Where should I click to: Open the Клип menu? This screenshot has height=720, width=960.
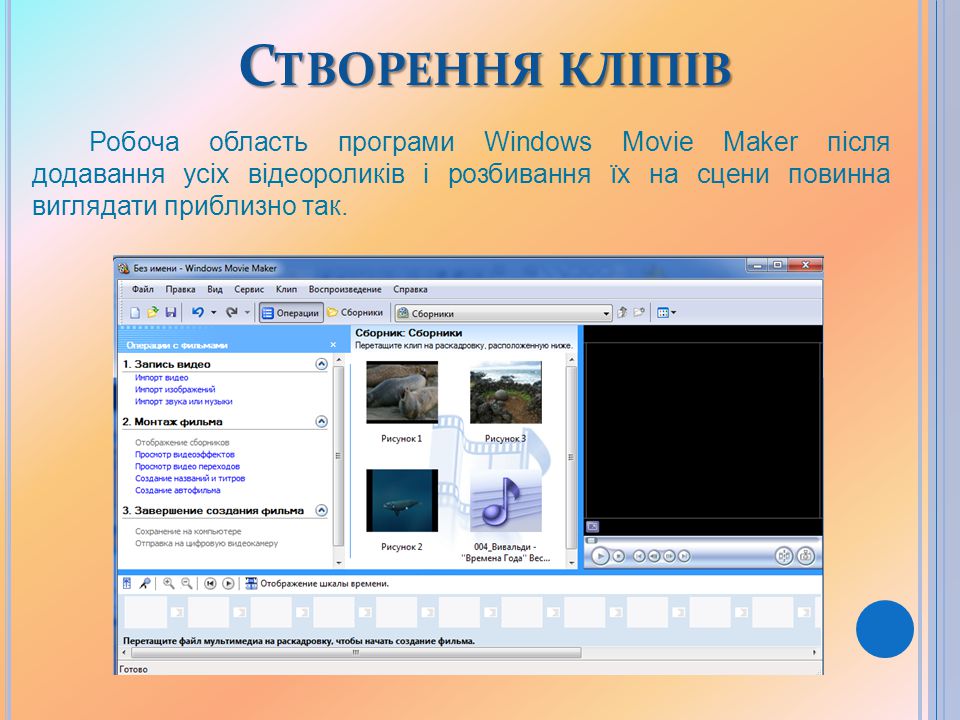tap(286, 290)
